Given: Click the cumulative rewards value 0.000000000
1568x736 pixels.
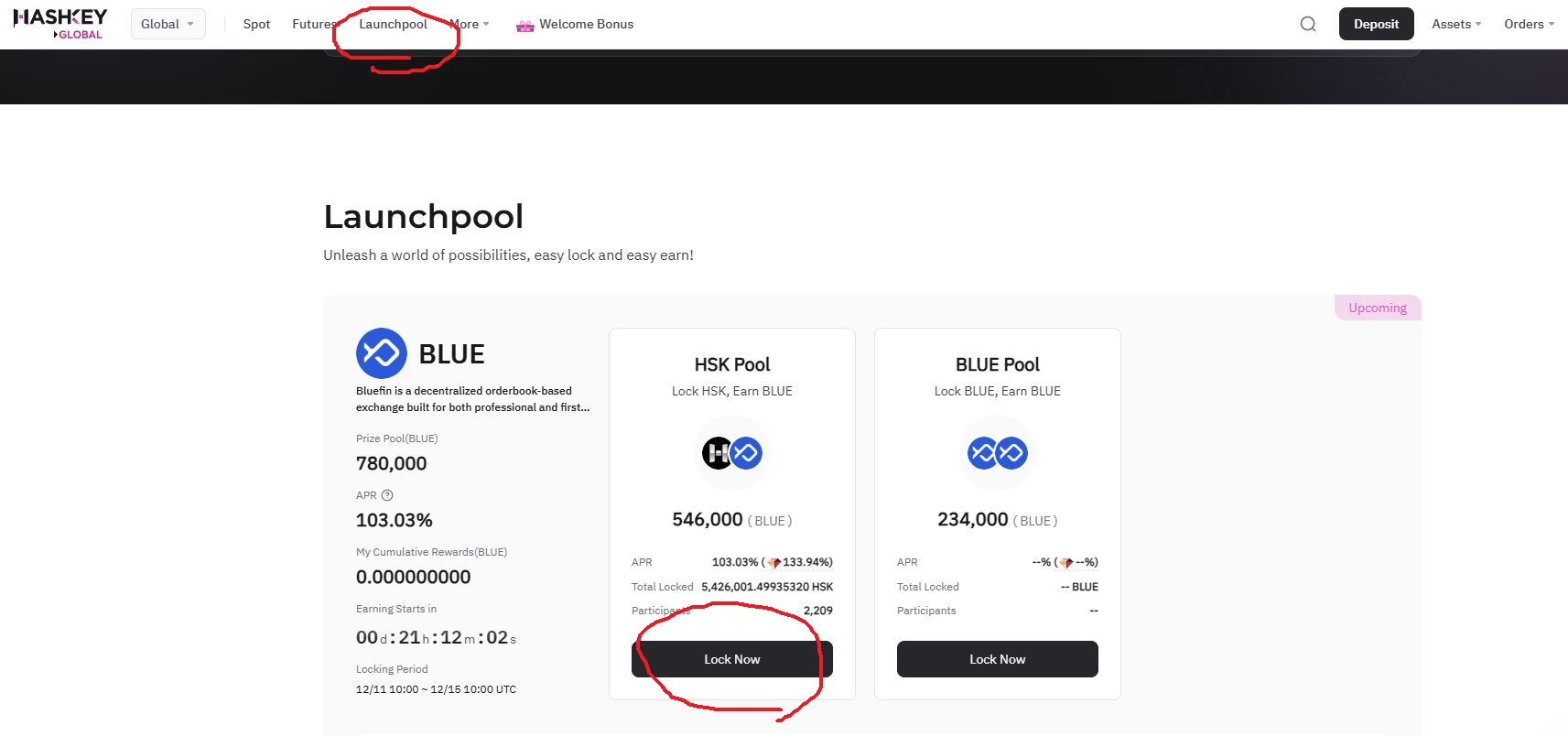Looking at the screenshot, I should pyautogui.click(x=414, y=577).
